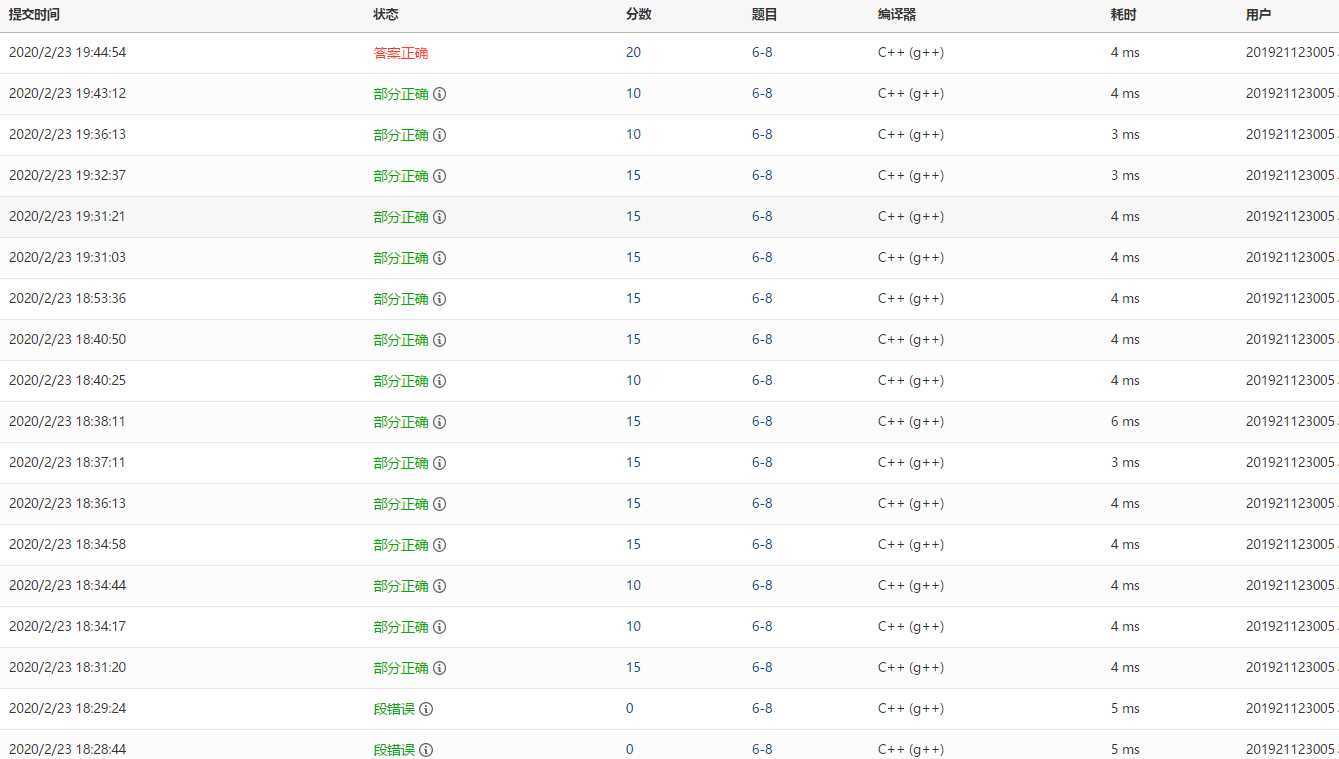Viewport: 1339px width, 759px height.
Task: Select timestamp 2020/2/23 18:40:25
Action: [67, 380]
